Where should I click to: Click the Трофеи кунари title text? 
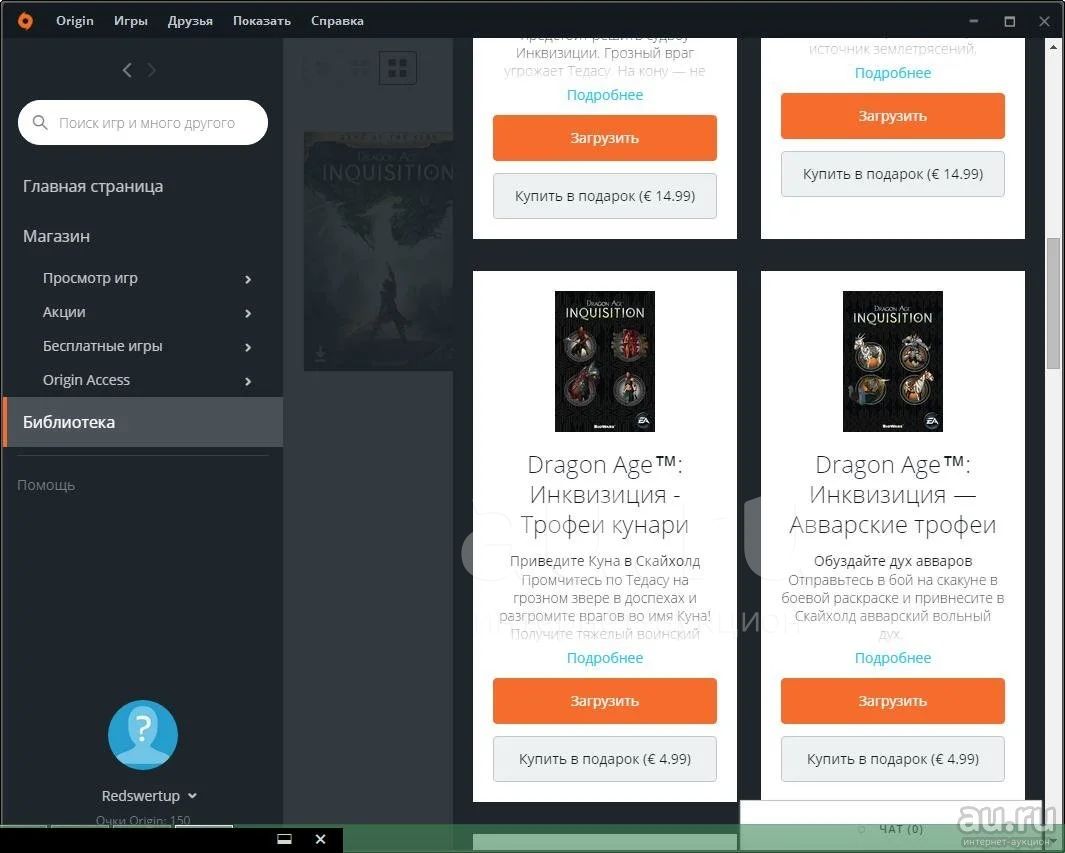604,494
